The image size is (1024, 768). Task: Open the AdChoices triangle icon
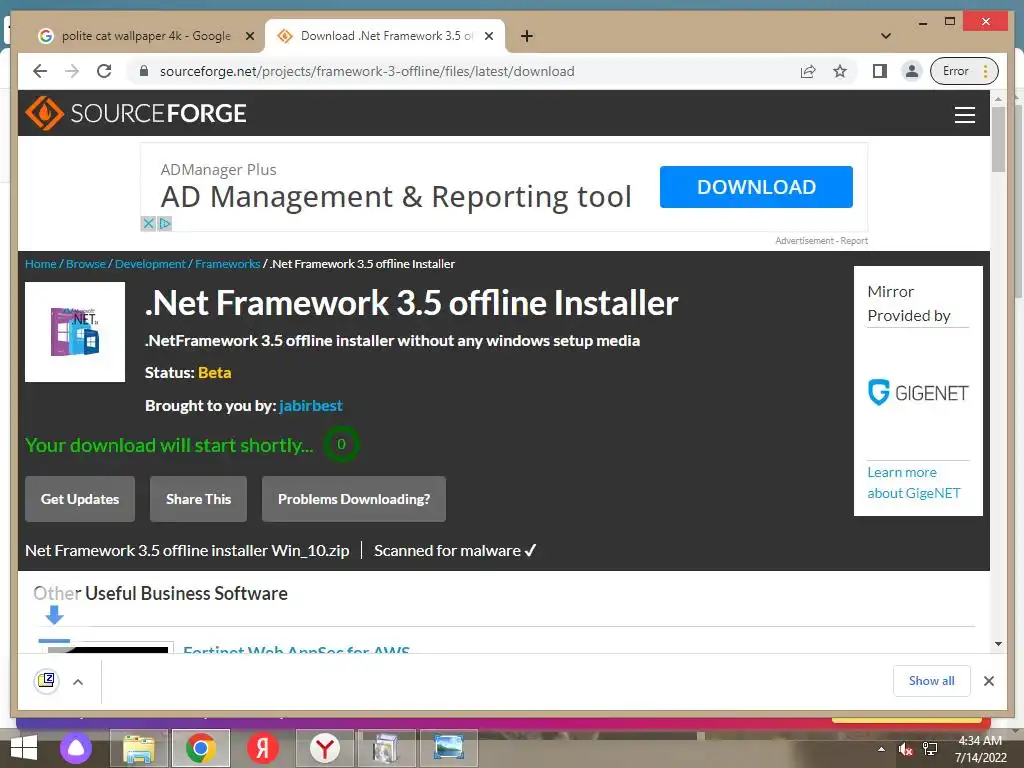tap(165, 223)
